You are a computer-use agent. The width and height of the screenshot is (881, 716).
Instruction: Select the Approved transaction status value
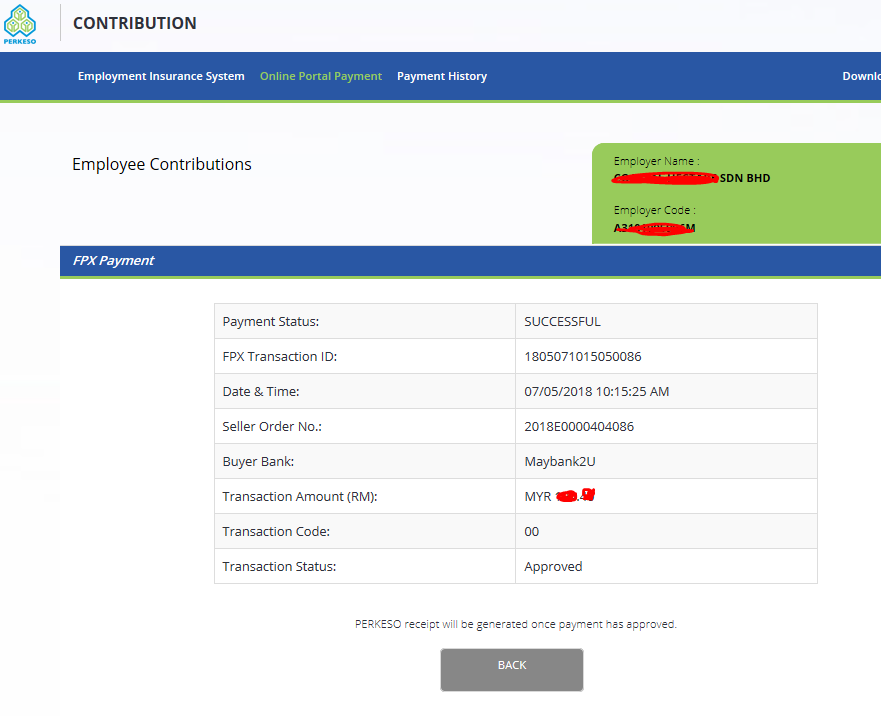click(553, 567)
